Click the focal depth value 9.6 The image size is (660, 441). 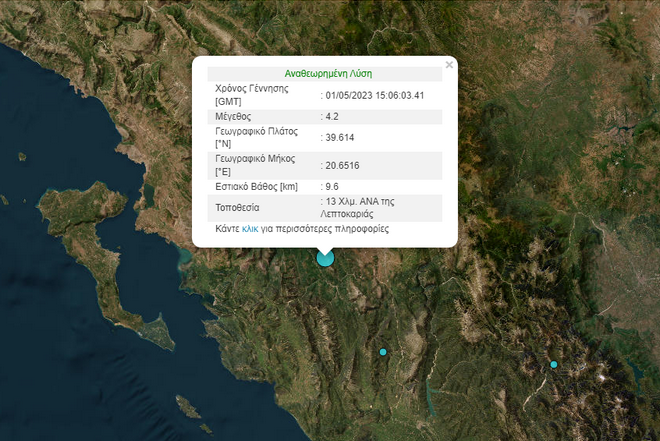click(x=333, y=187)
